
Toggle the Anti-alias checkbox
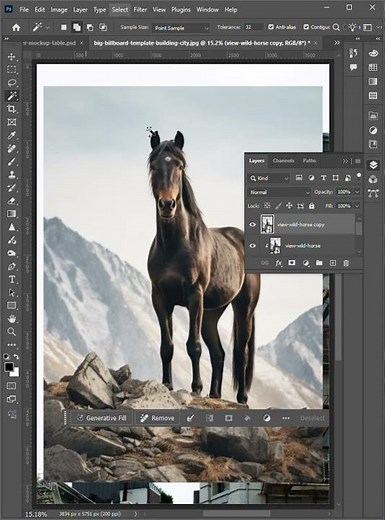271,27
